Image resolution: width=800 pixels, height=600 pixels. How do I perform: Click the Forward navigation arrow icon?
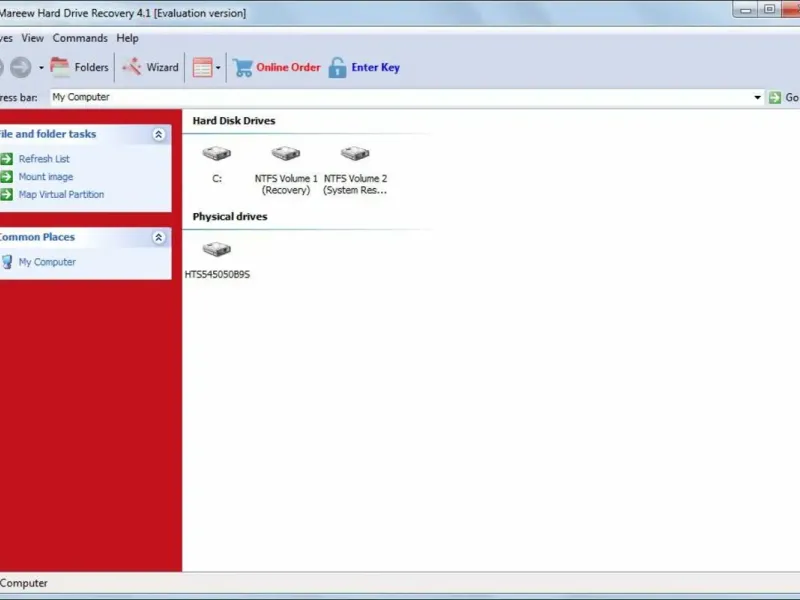21,67
